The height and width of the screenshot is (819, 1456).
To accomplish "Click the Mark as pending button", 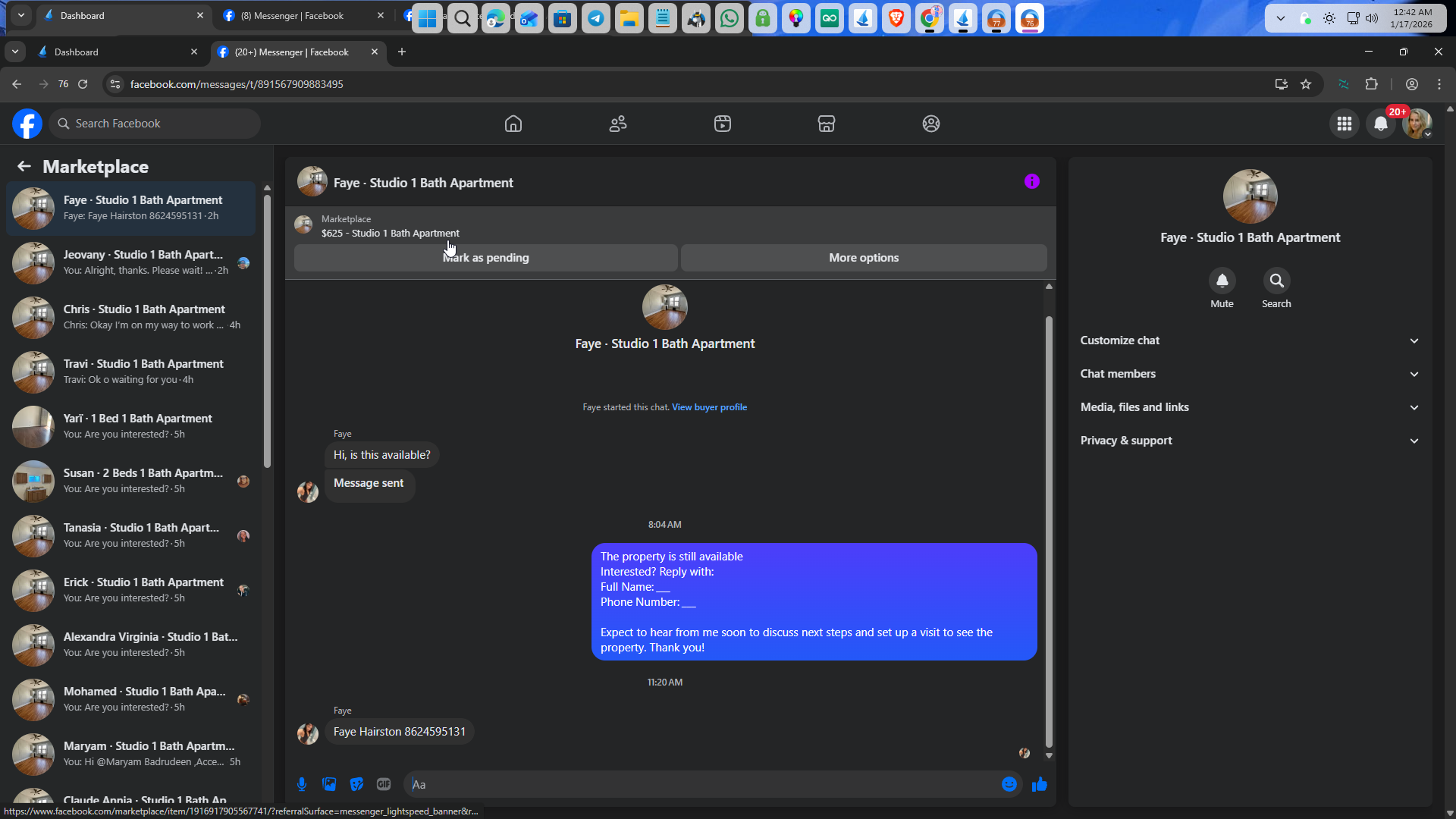I will pos(485,258).
